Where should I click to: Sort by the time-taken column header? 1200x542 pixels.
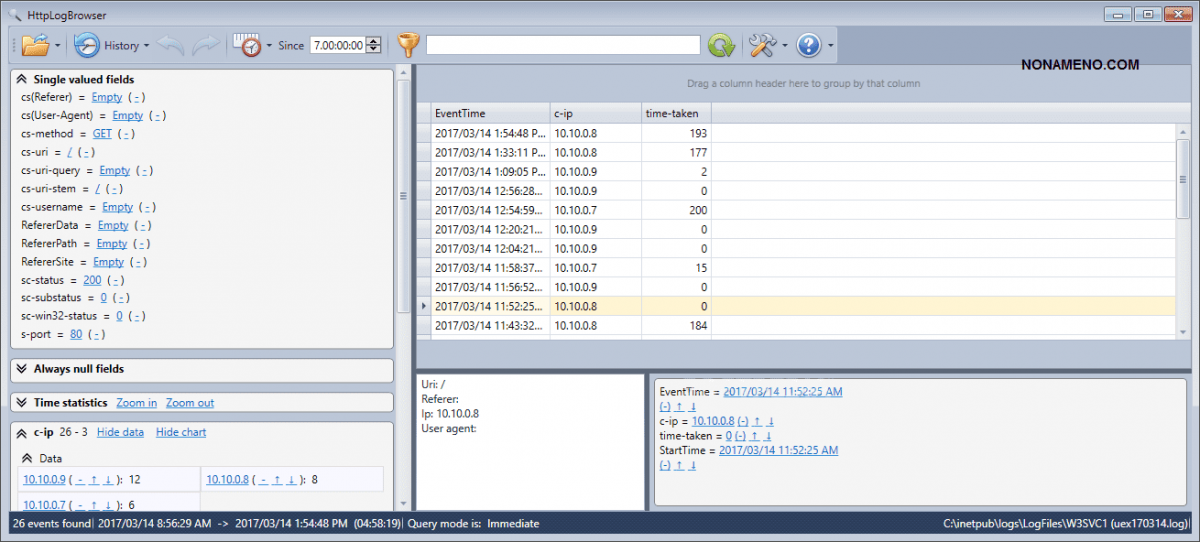click(x=671, y=113)
